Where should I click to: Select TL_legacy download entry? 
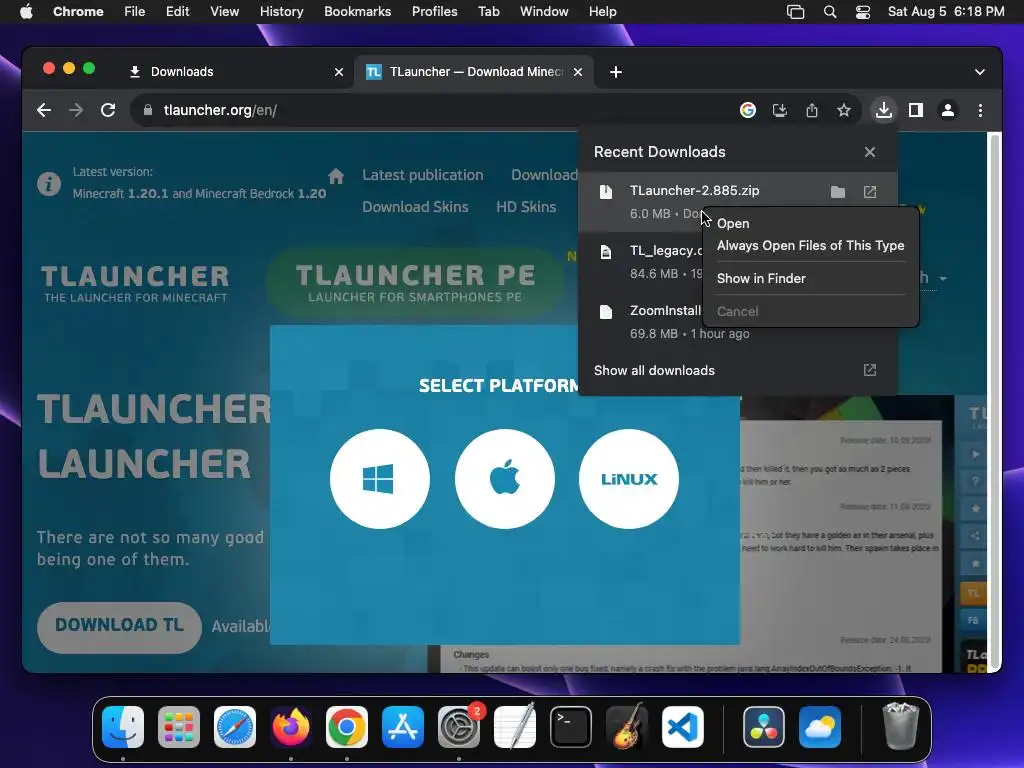[x=641, y=261]
